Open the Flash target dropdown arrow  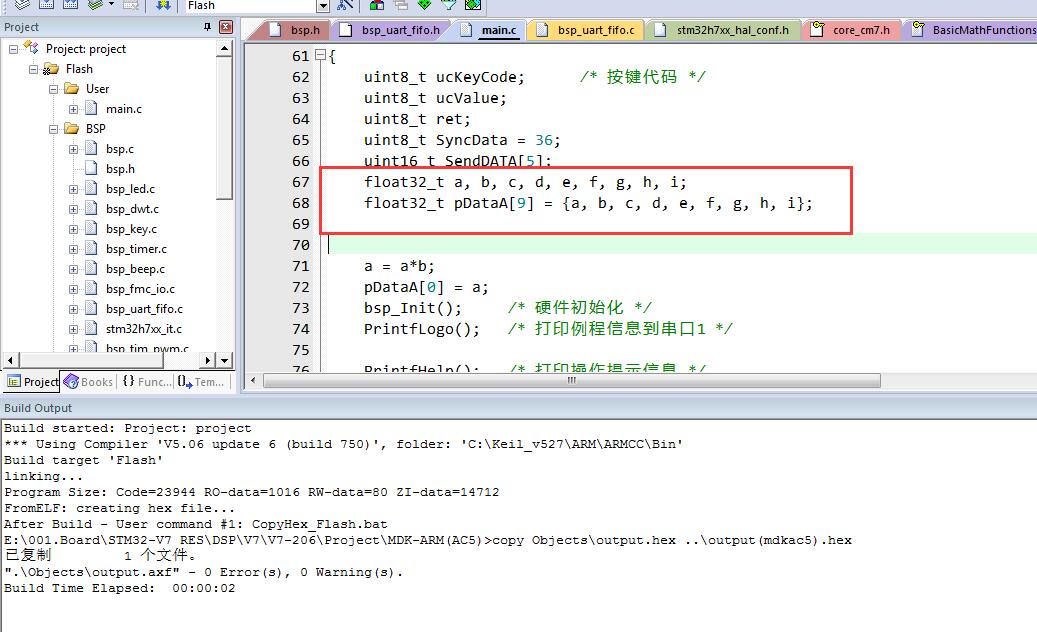pos(322,5)
